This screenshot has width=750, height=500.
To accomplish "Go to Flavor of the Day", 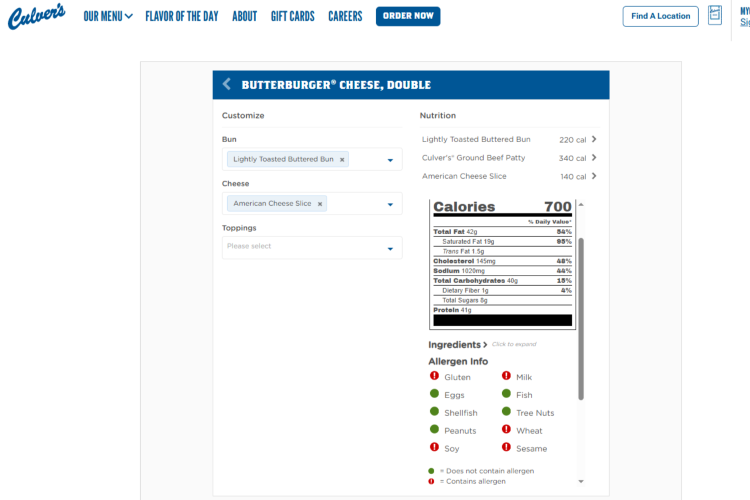I will (x=182, y=16).
